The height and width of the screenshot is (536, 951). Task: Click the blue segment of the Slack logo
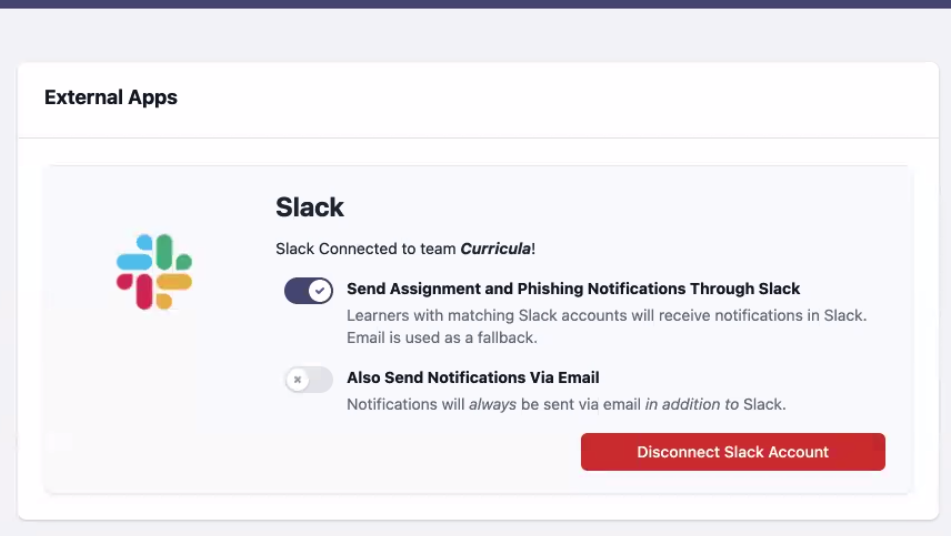[x=136, y=255]
